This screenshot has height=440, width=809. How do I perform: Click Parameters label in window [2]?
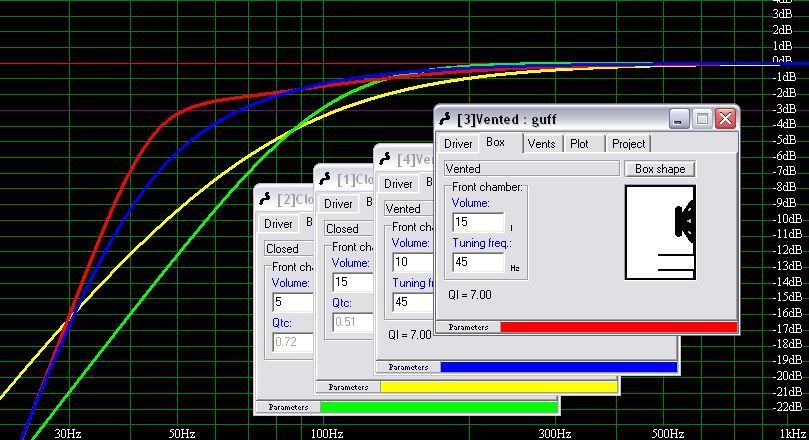[288, 407]
